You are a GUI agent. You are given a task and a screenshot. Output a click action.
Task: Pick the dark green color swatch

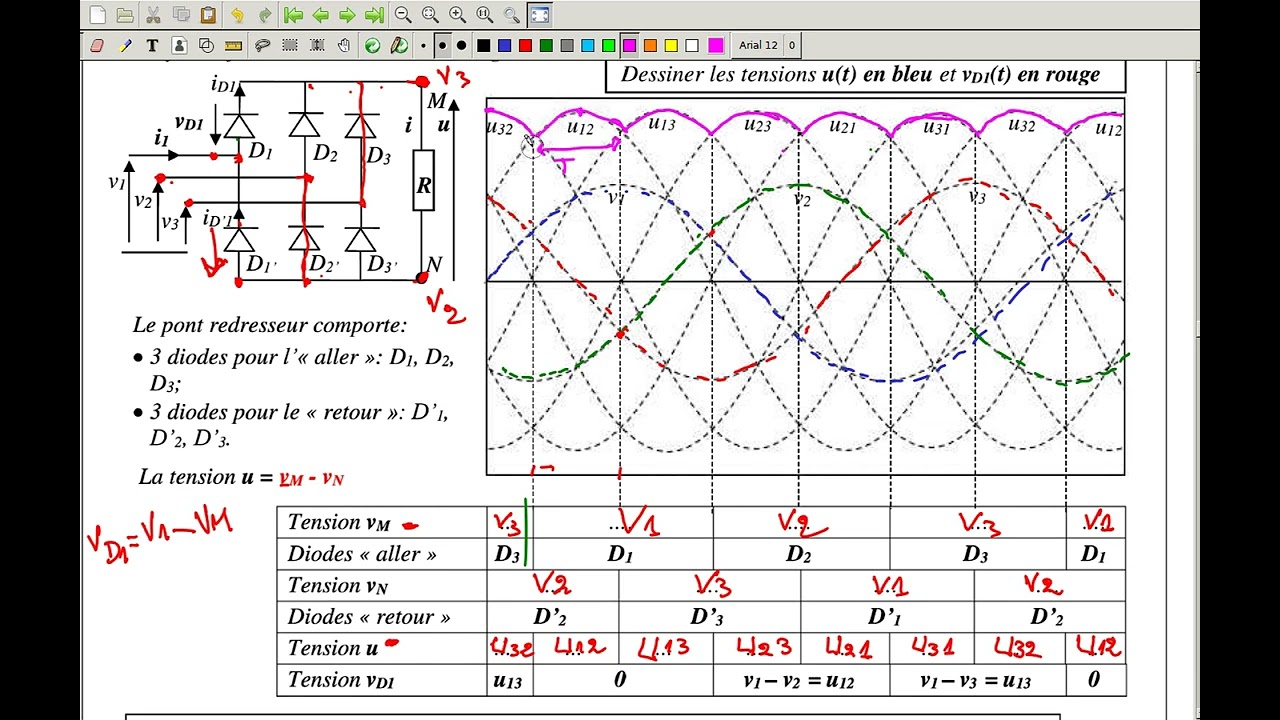546,45
